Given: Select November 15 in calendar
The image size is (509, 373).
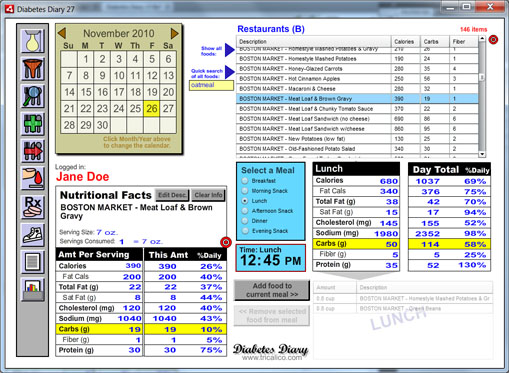Looking at the screenshot, I should tap(86, 92).
